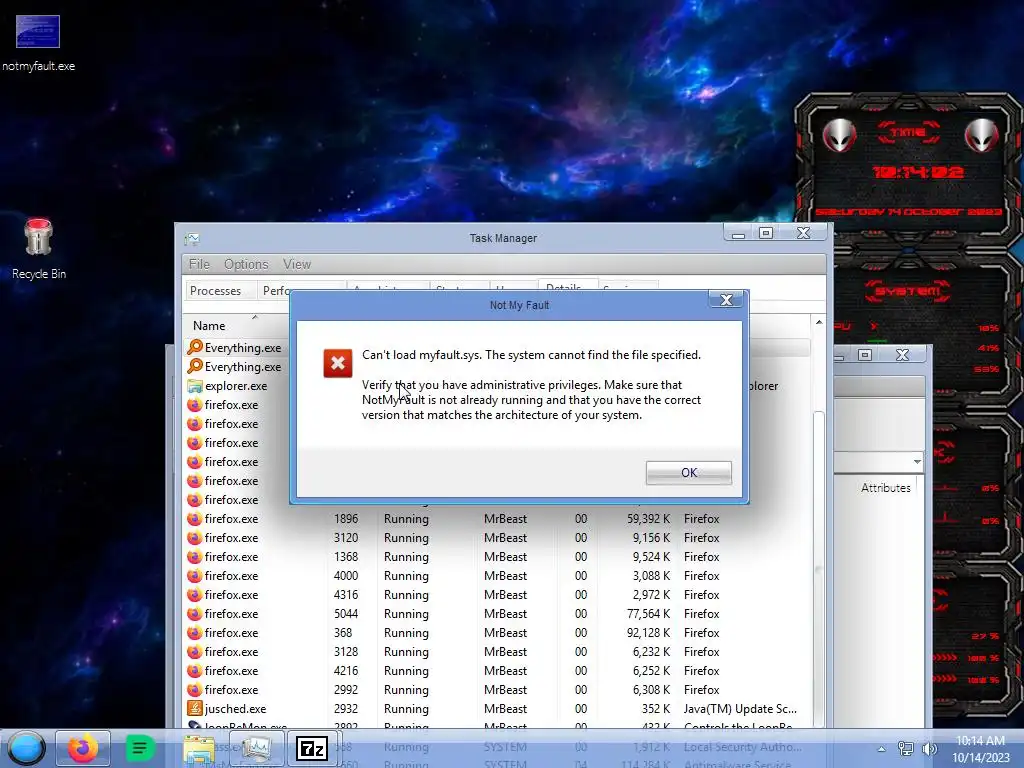Switch to the Details tab in Task Manager
The width and height of the screenshot is (1024, 768).
coord(564,285)
